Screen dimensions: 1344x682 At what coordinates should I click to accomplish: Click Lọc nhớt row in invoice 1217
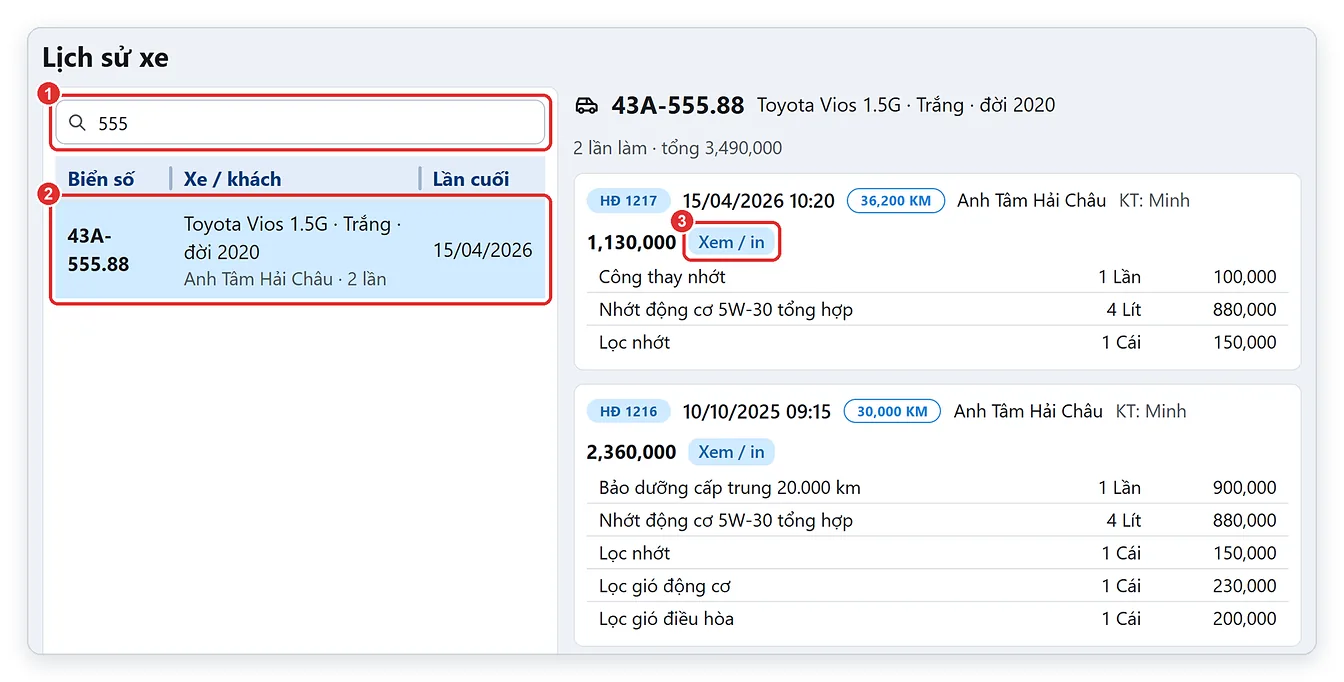(937, 342)
